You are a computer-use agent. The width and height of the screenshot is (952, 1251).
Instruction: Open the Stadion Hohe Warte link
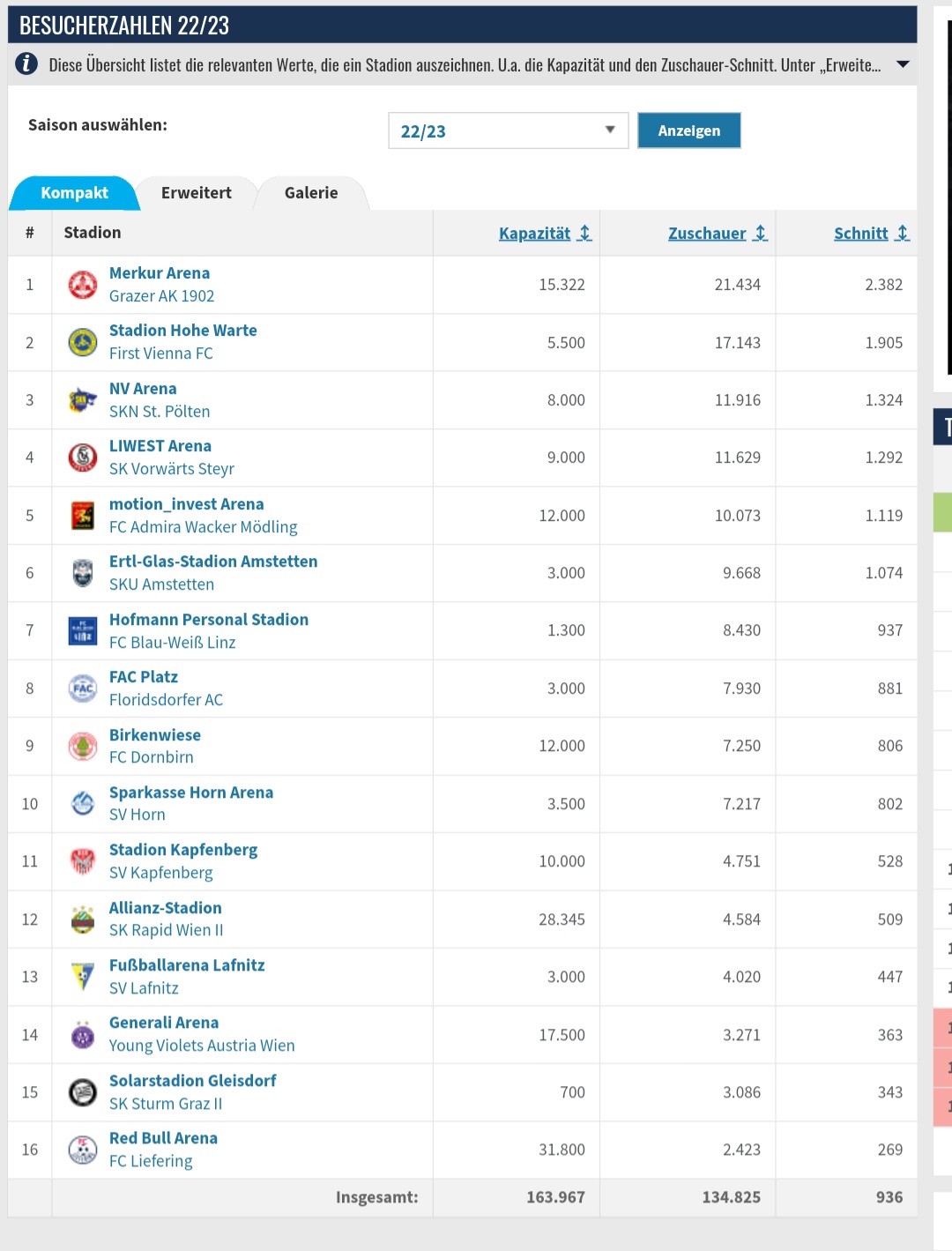pos(183,331)
